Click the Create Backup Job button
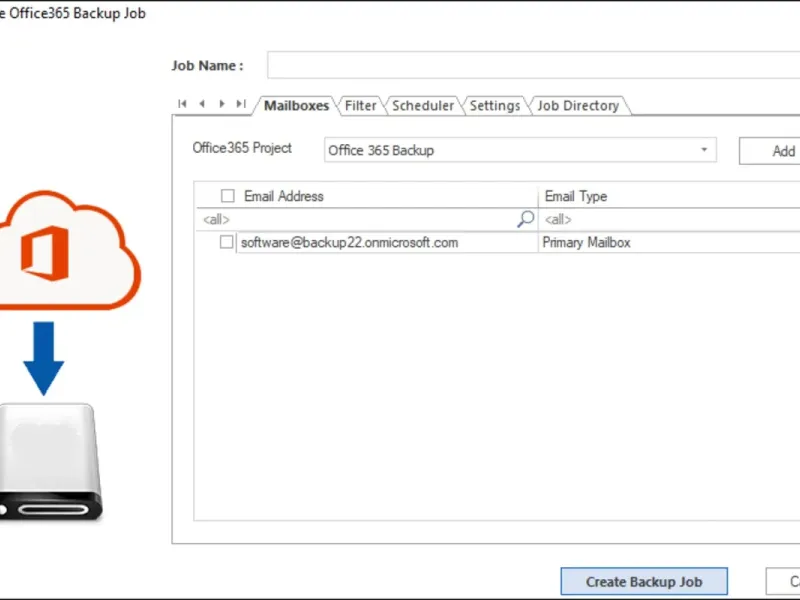 (644, 582)
